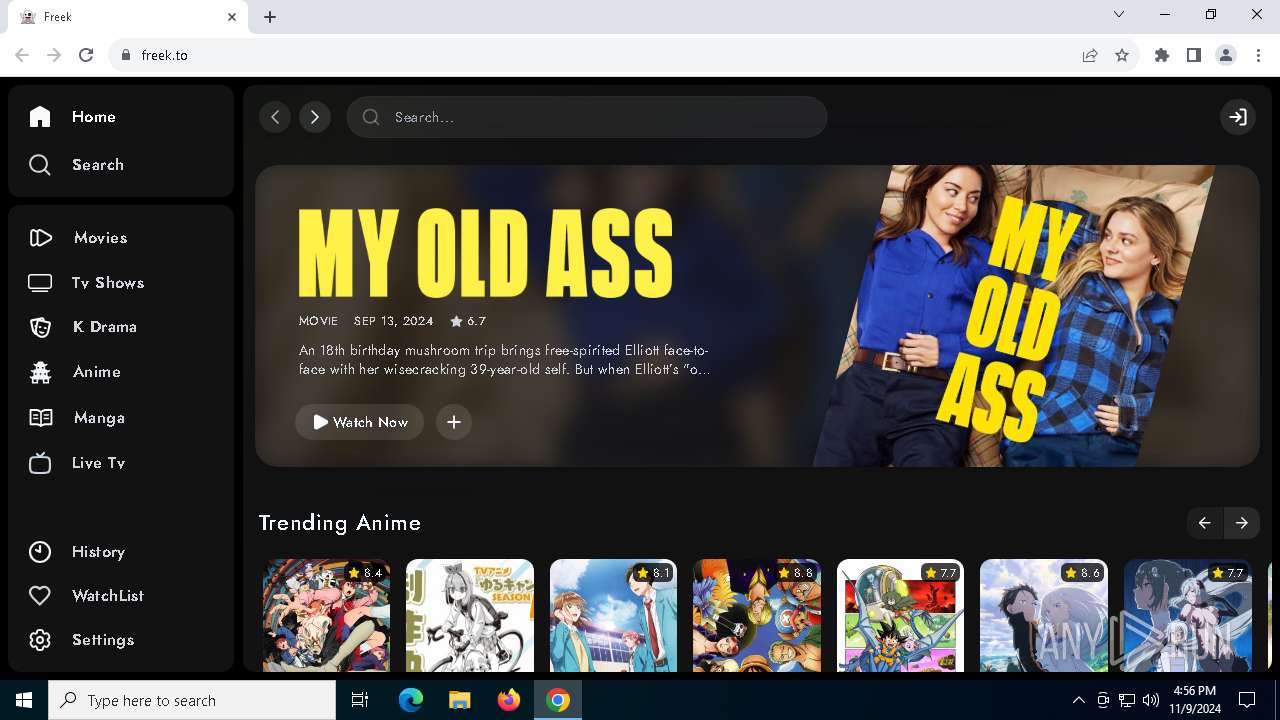Click the Search label in sidebar
This screenshot has height=720, width=1280.
pos(98,165)
